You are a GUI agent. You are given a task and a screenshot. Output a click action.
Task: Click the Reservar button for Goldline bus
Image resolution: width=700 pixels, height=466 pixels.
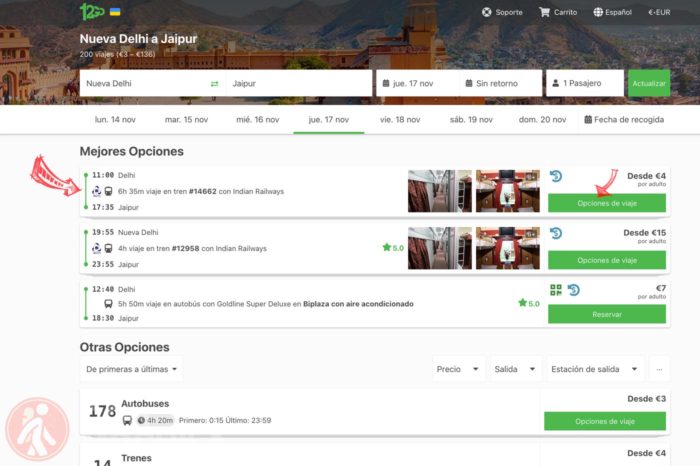tap(607, 314)
